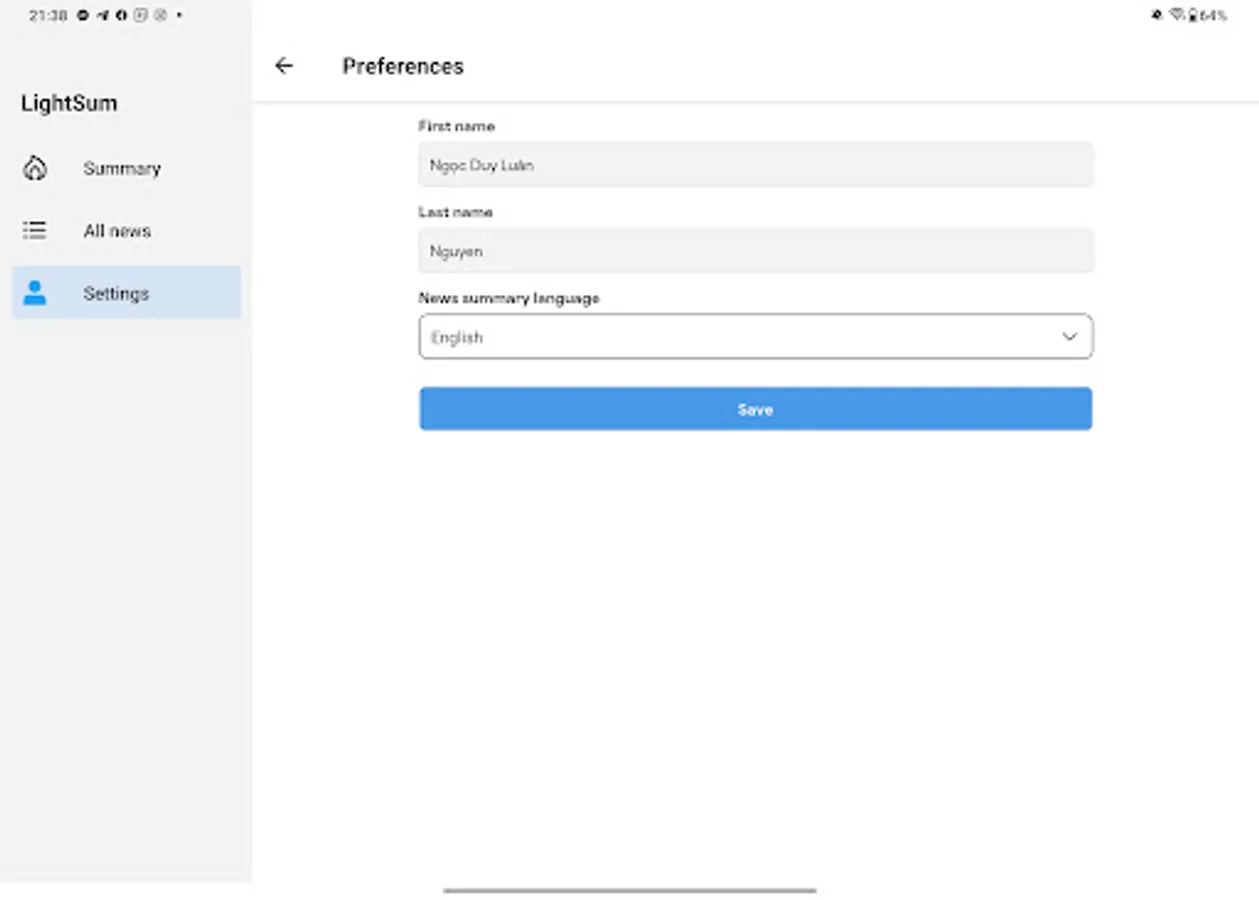The height and width of the screenshot is (900, 1259).
Task: Click the Settings person icon
Action: (x=35, y=293)
